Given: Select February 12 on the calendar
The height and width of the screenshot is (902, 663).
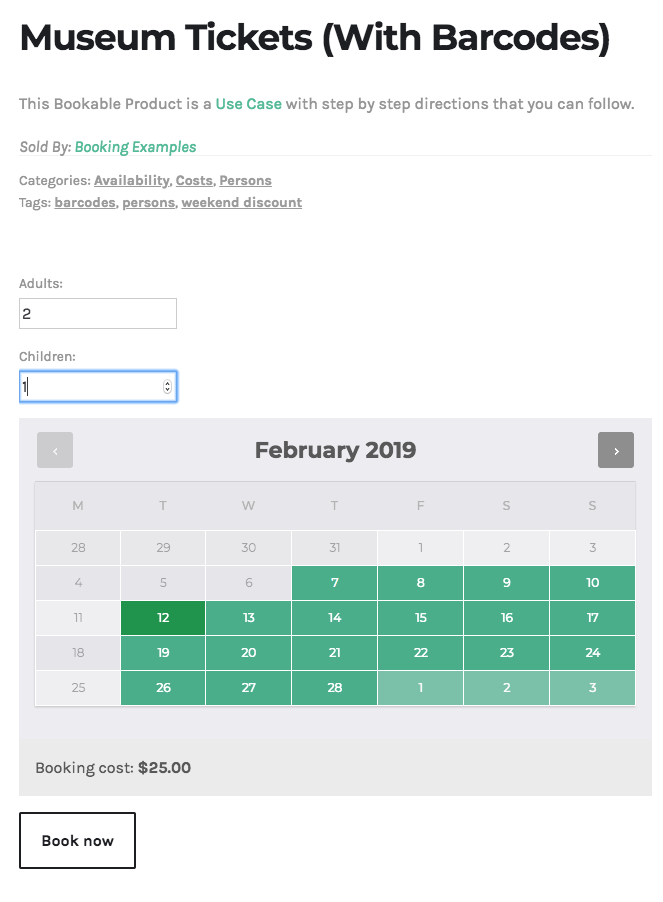Looking at the screenshot, I should pyautogui.click(x=163, y=618).
